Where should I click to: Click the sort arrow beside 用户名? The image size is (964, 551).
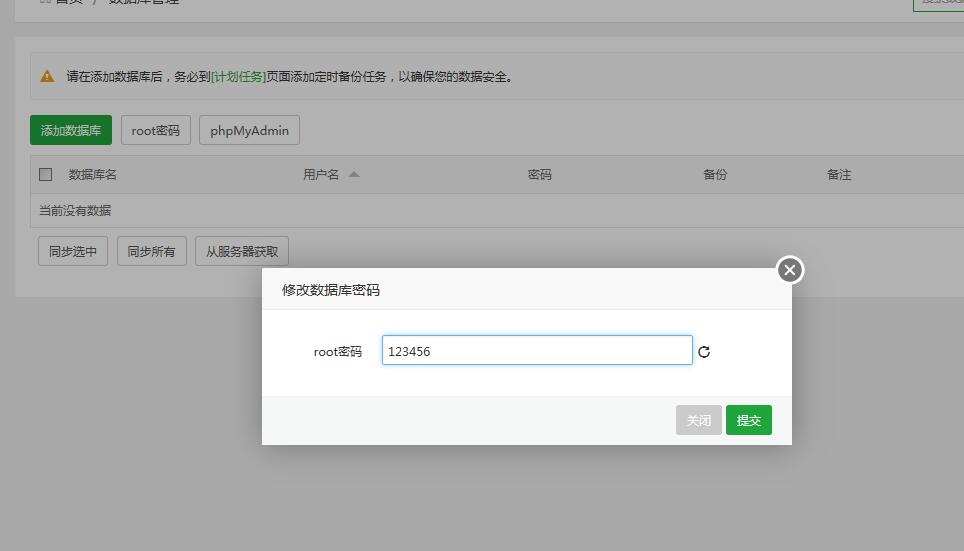[354, 174]
